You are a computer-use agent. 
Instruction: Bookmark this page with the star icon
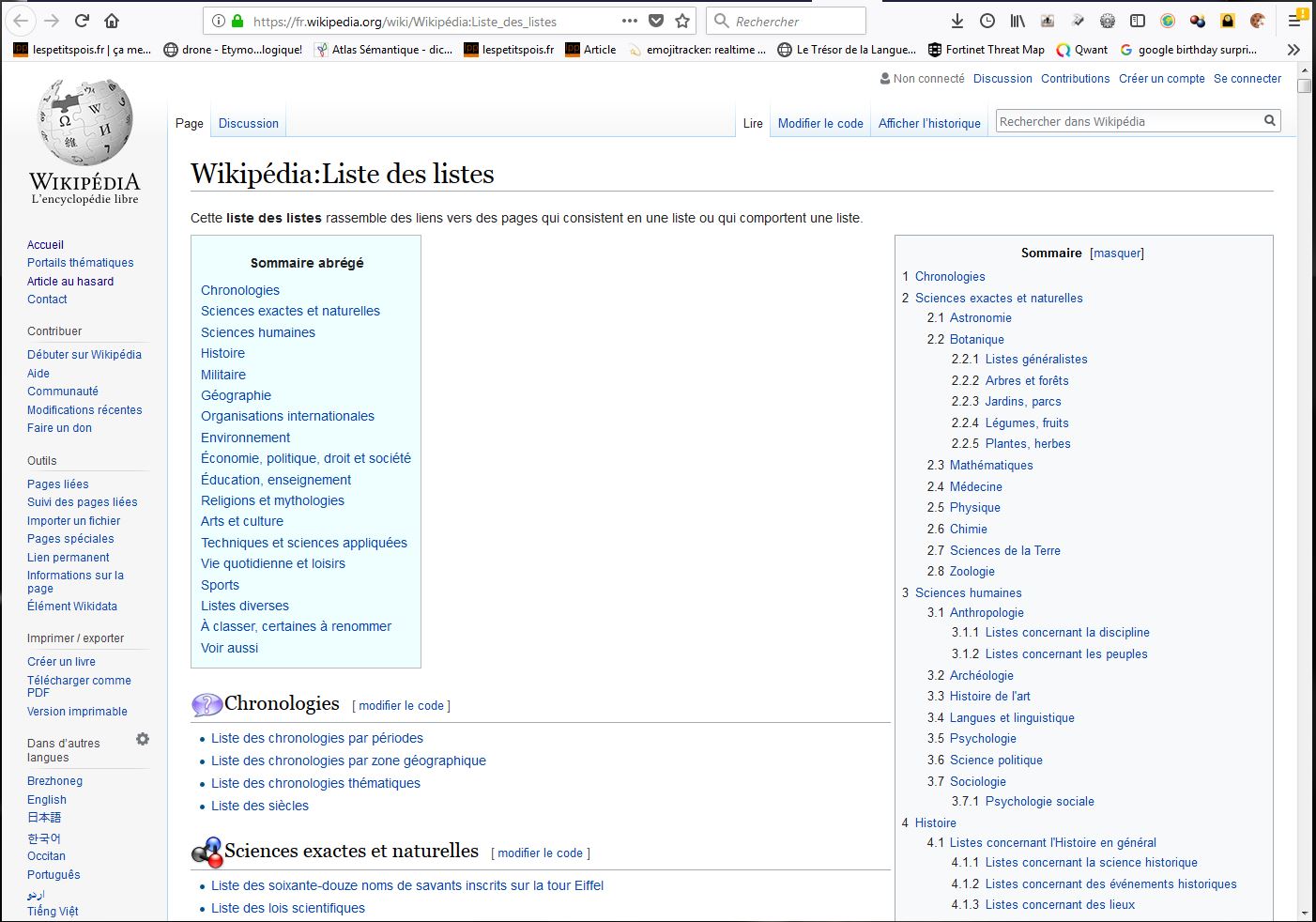point(682,21)
